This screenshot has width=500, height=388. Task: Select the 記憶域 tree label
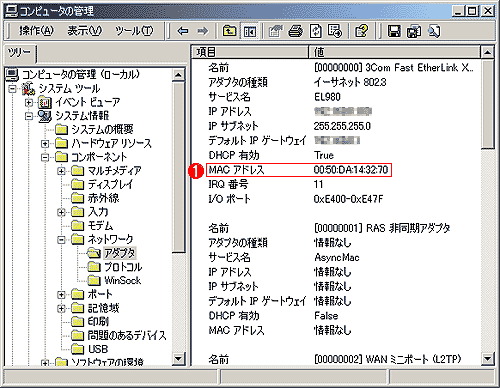point(103,308)
